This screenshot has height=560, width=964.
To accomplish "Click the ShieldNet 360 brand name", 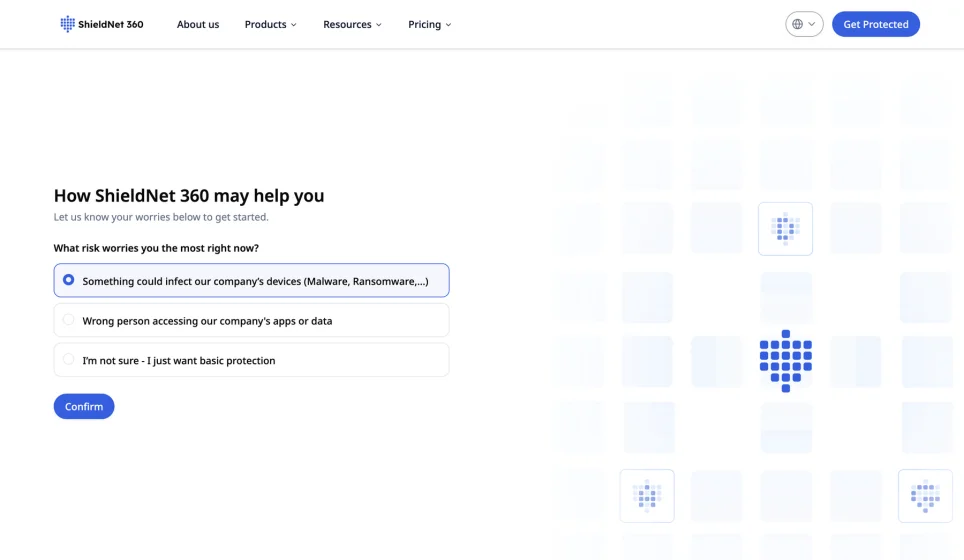I will pos(111,25).
